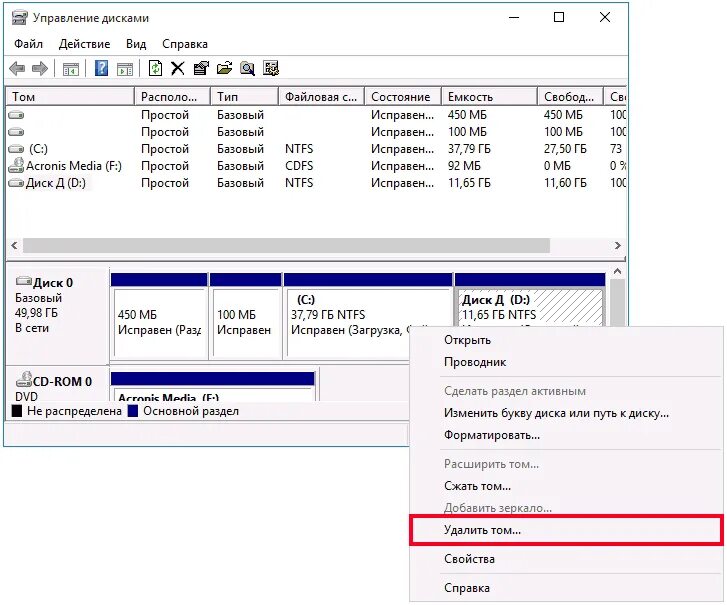Select Сжать том... in context menu
Screen dimensions: 727x605
coord(566,486)
